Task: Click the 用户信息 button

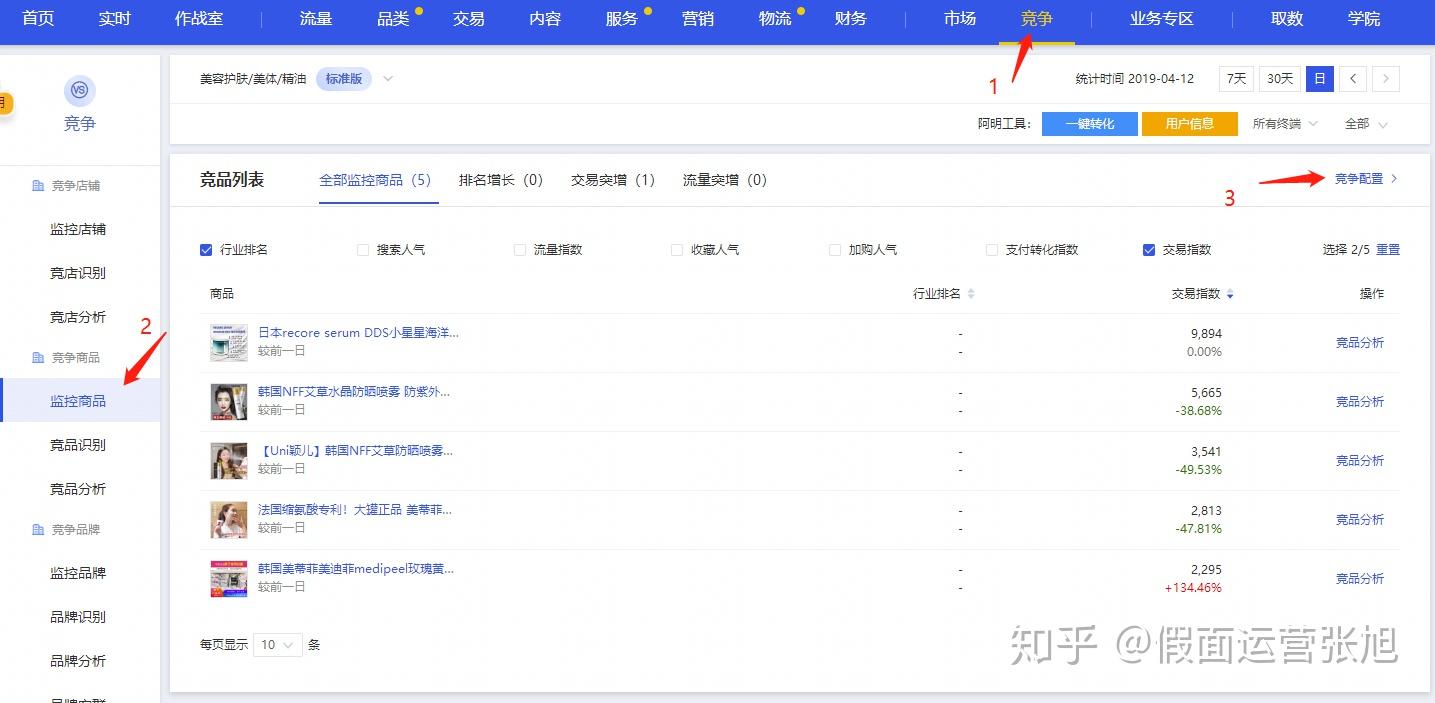Action: point(1190,124)
